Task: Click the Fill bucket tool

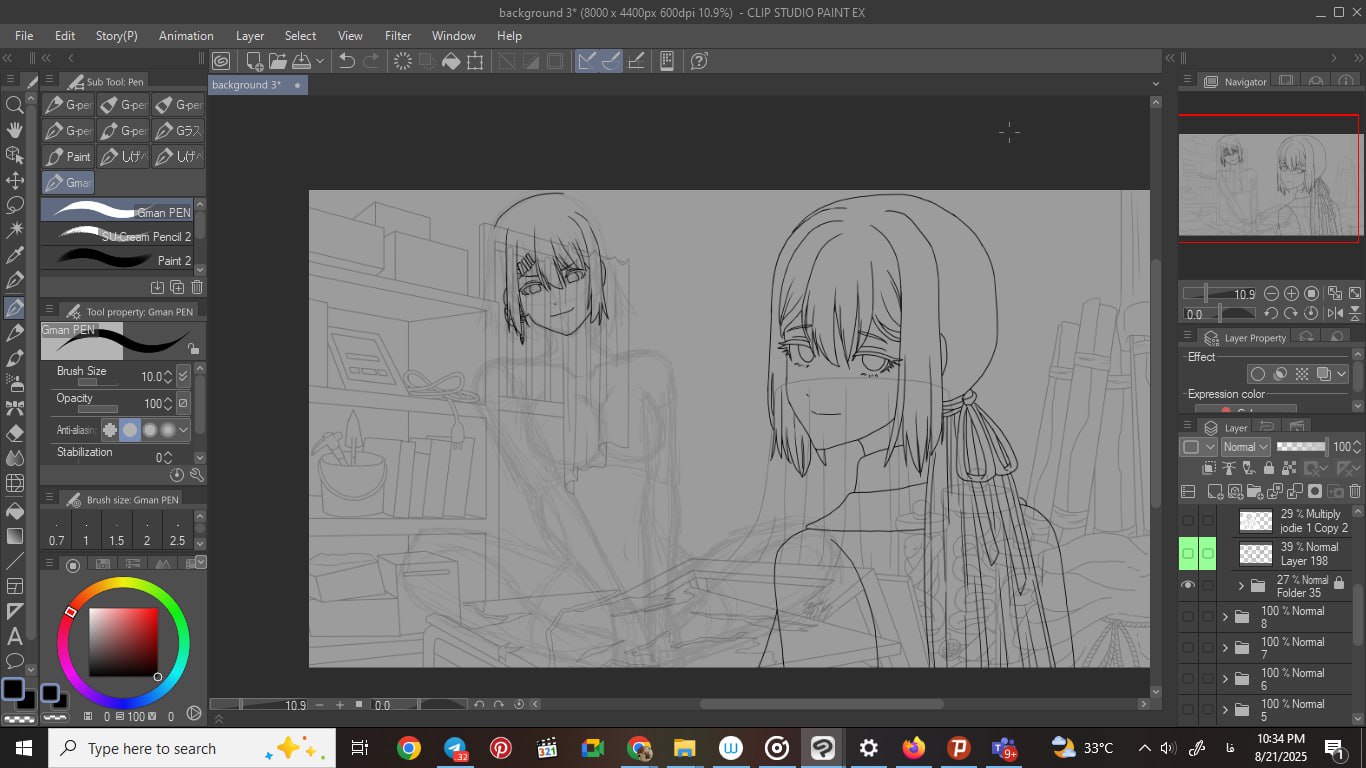Action: (15, 510)
